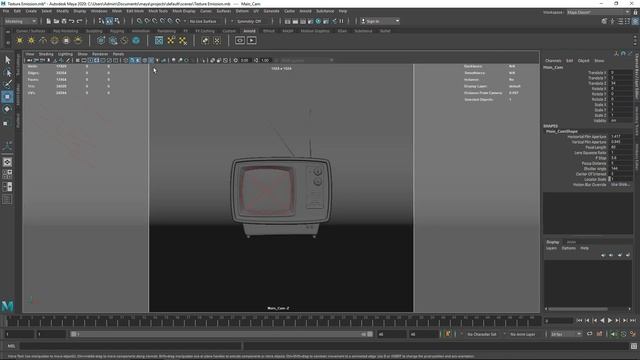Click the Arnold Render play shelf icon
This screenshot has height=360, width=640.
pos(251,40)
